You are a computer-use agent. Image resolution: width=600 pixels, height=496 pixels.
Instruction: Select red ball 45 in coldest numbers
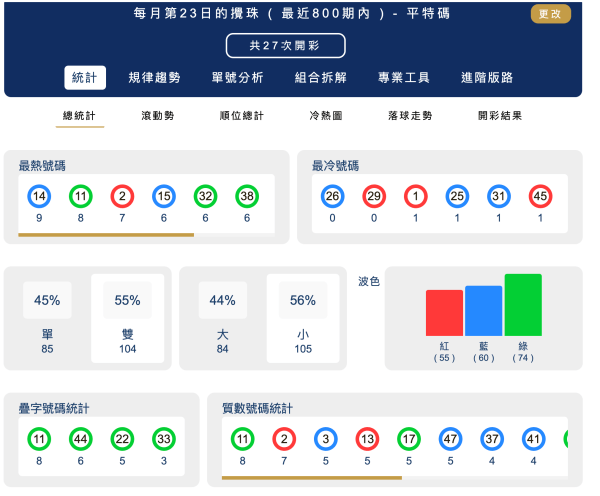coord(539,197)
